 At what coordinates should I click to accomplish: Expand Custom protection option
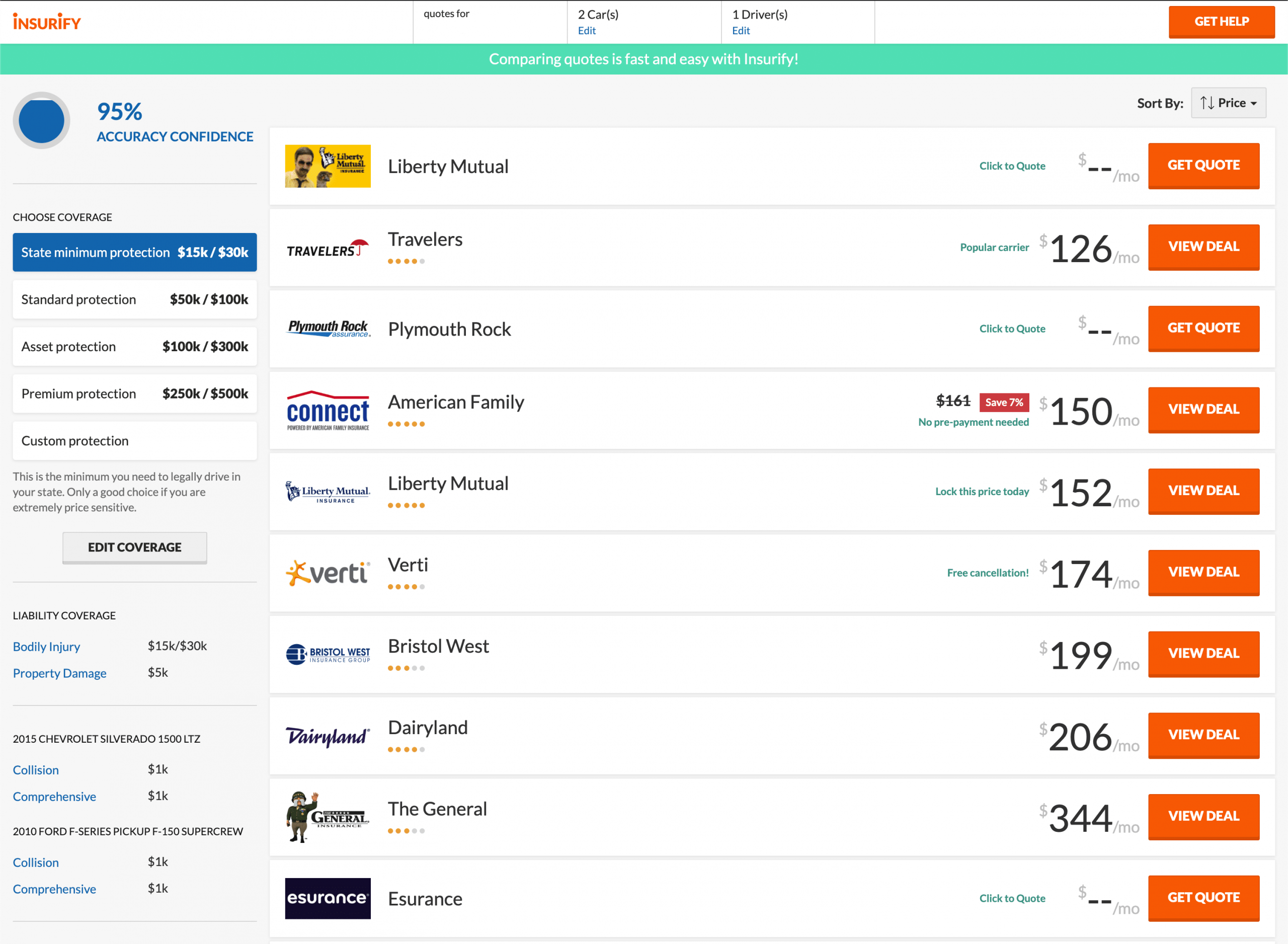134,439
